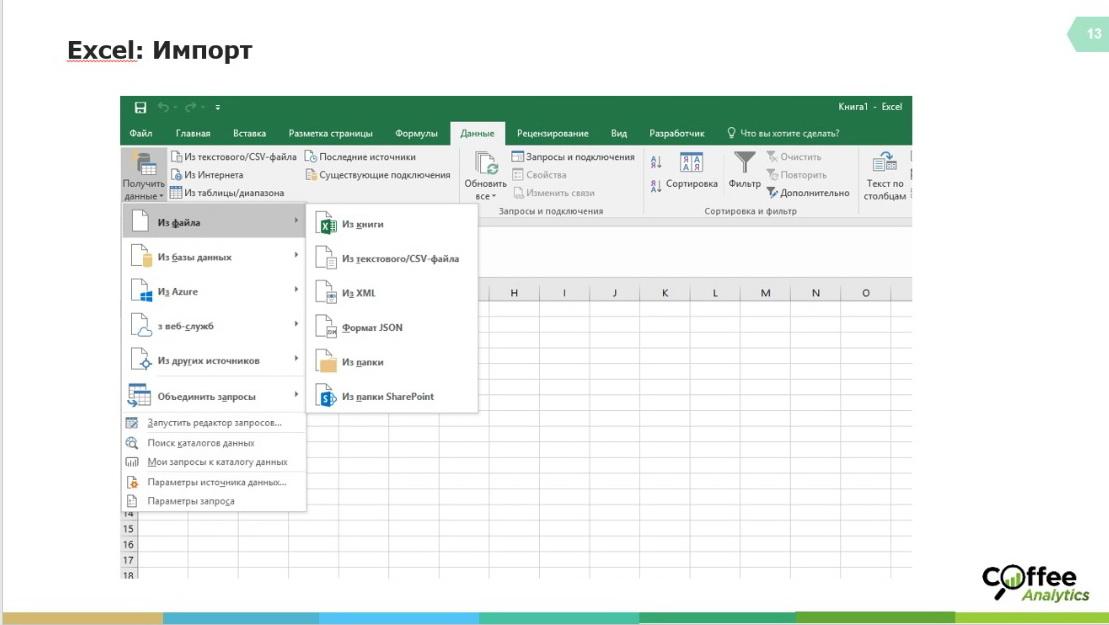This screenshot has width=1109, height=625.
Task: Click the 'Последние источники' button
Action: [360, 157]
